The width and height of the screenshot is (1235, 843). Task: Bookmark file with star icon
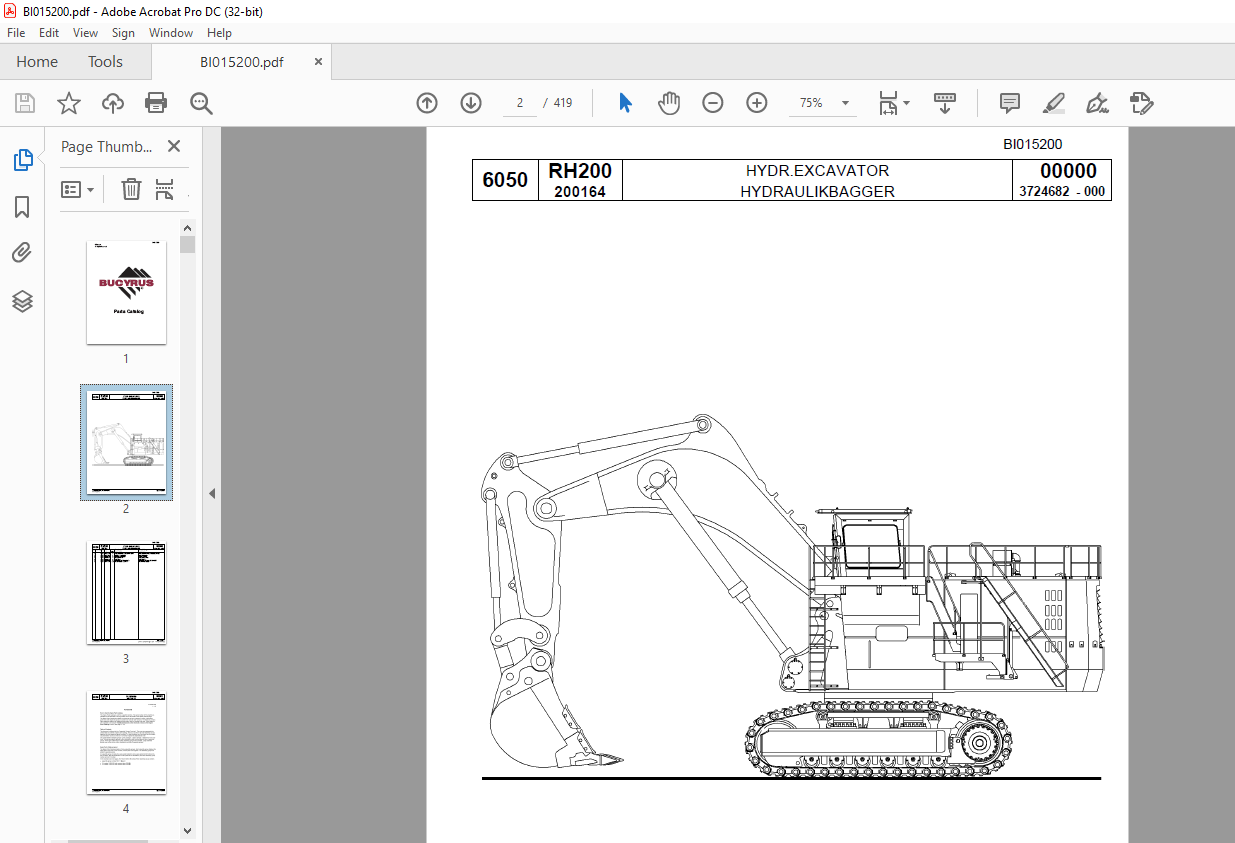pyautogui.click(x=68, y=103)
